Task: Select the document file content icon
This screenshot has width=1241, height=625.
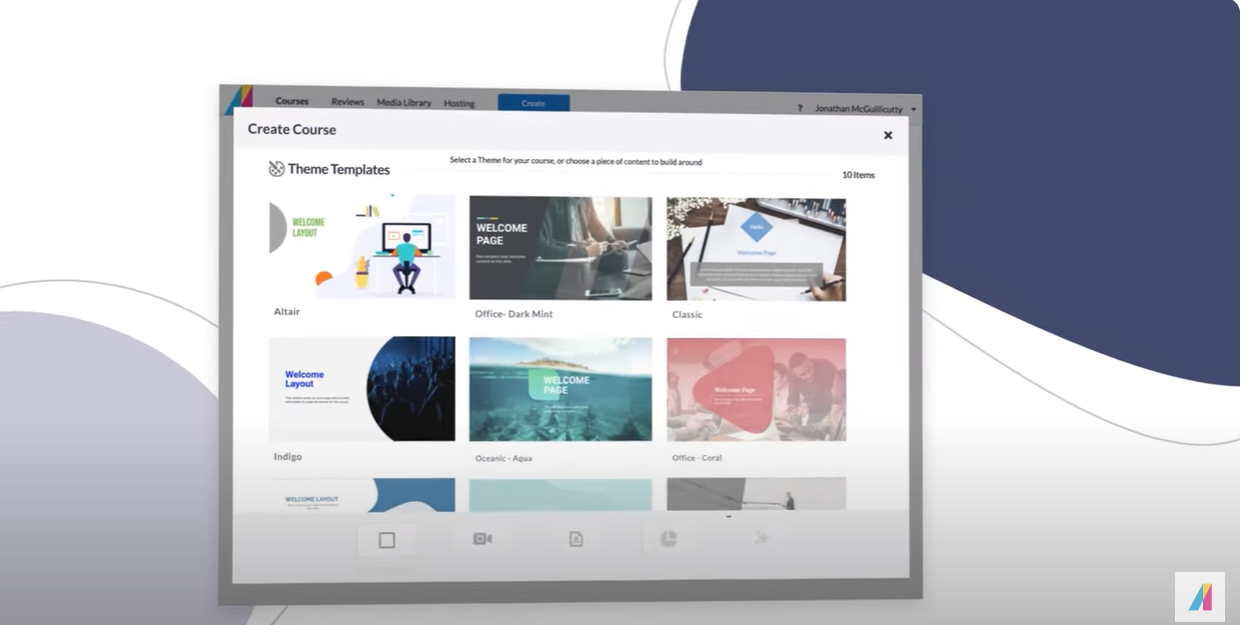Action: tap(576, 539)
